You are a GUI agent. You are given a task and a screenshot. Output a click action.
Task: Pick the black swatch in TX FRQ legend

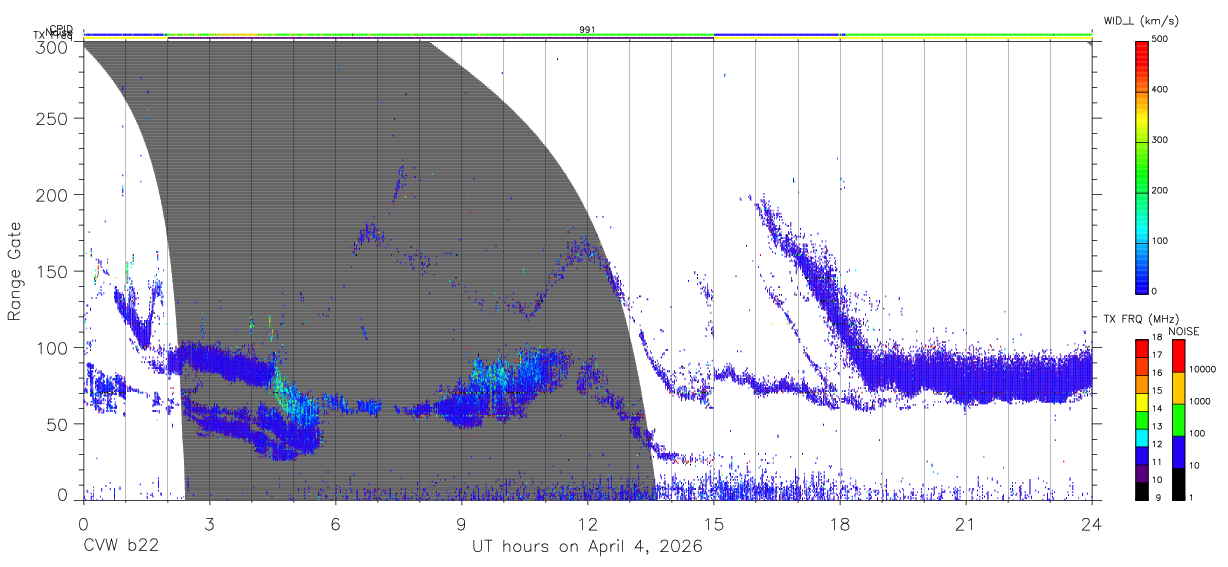pos(1142,490)
